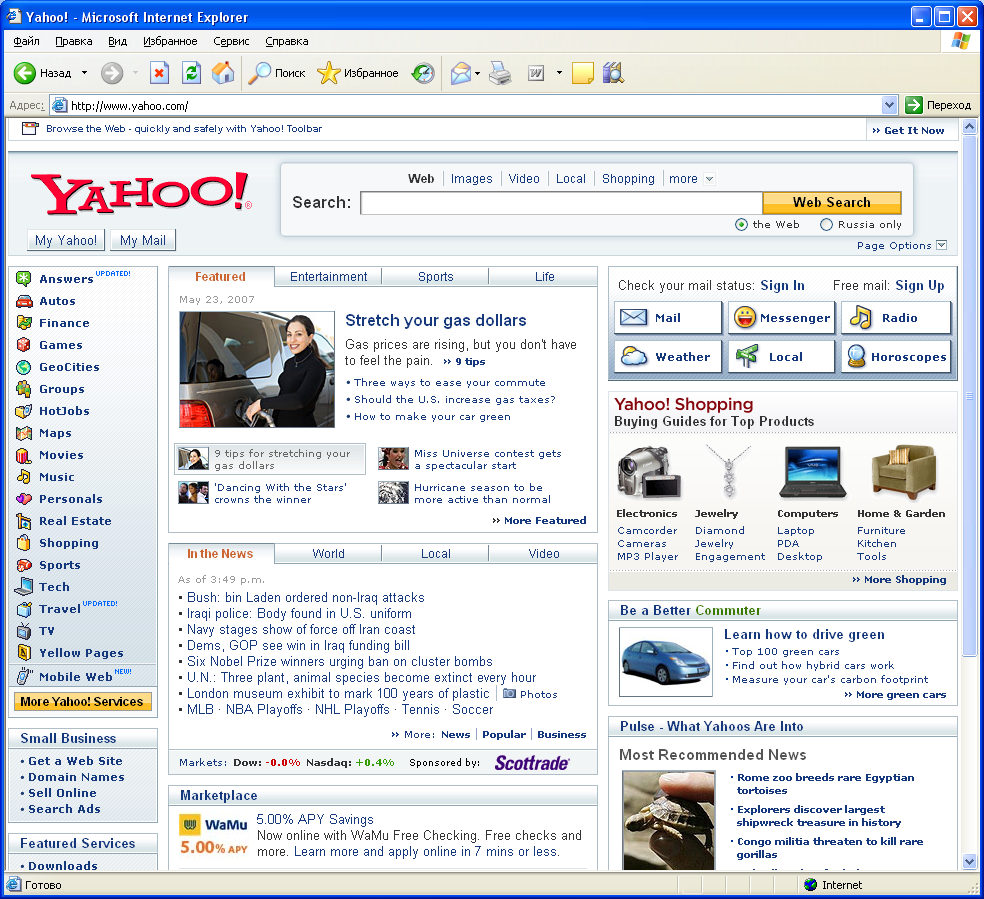This screenshot has height=899, width=984.
Task: Open the 'more' search categories dropdown
Action: (x=709, y=179)
